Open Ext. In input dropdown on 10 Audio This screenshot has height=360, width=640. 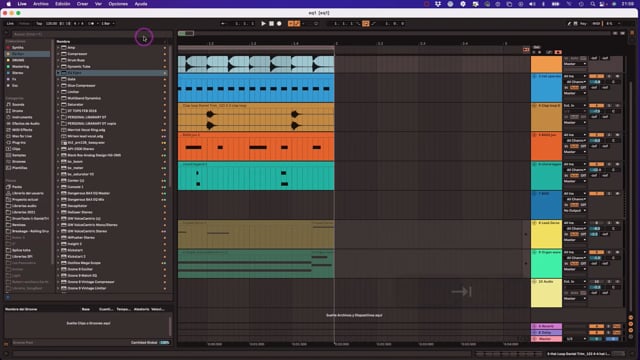tap(575, 282)
